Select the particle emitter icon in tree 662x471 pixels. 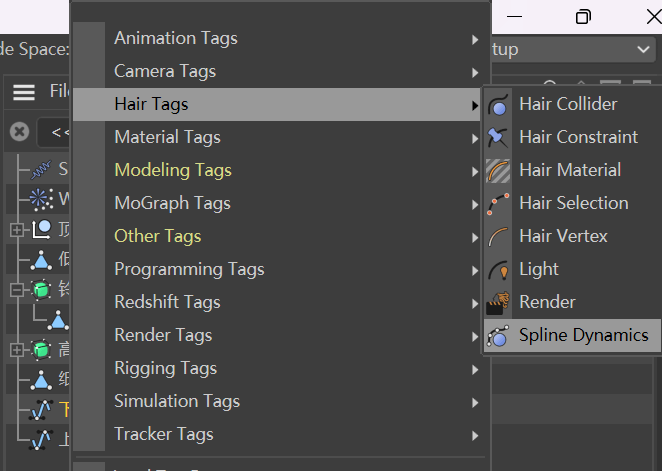pos(41,199)
